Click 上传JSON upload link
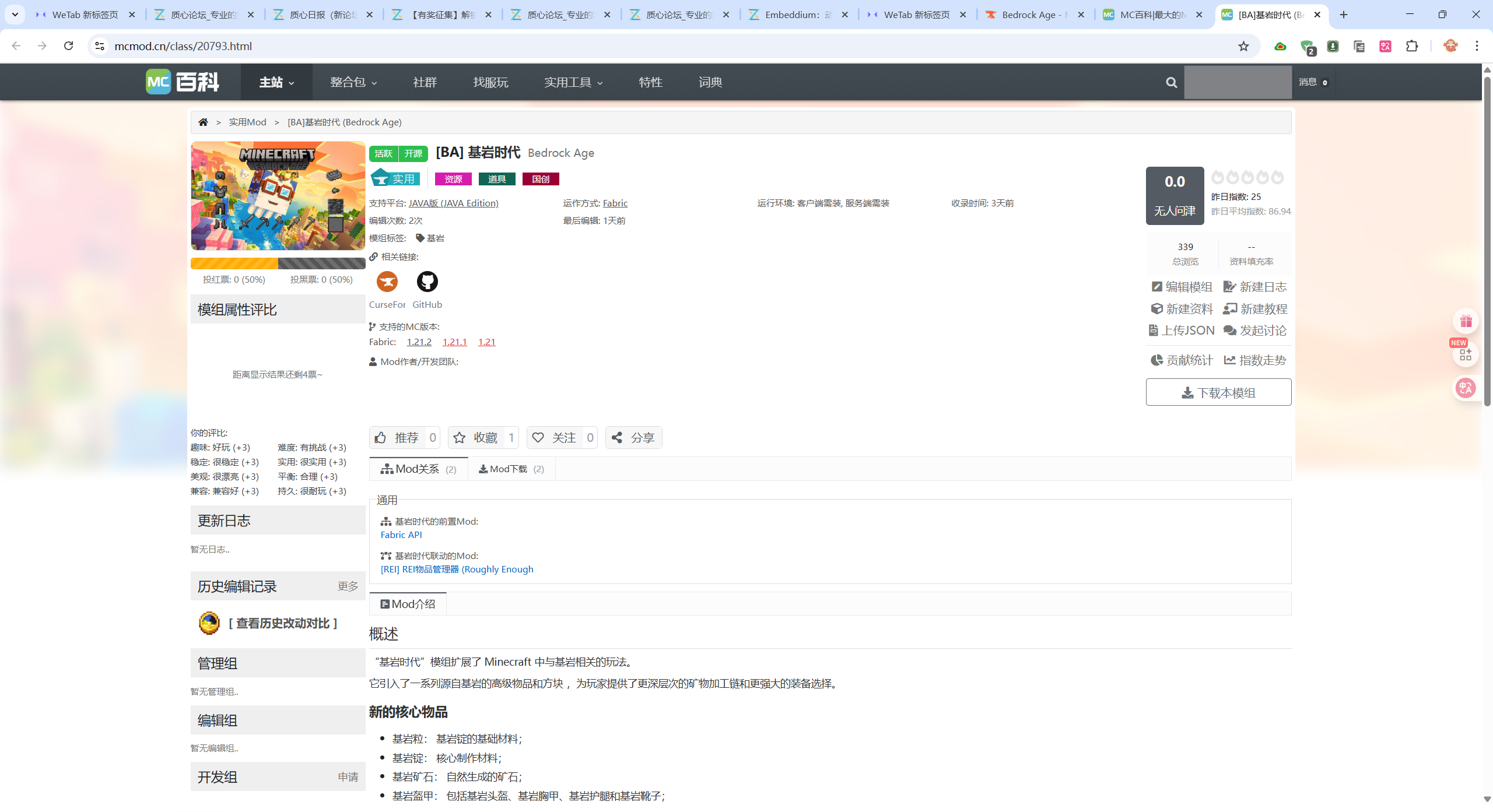This screenshot has width=1493, height=812. 1182,331
